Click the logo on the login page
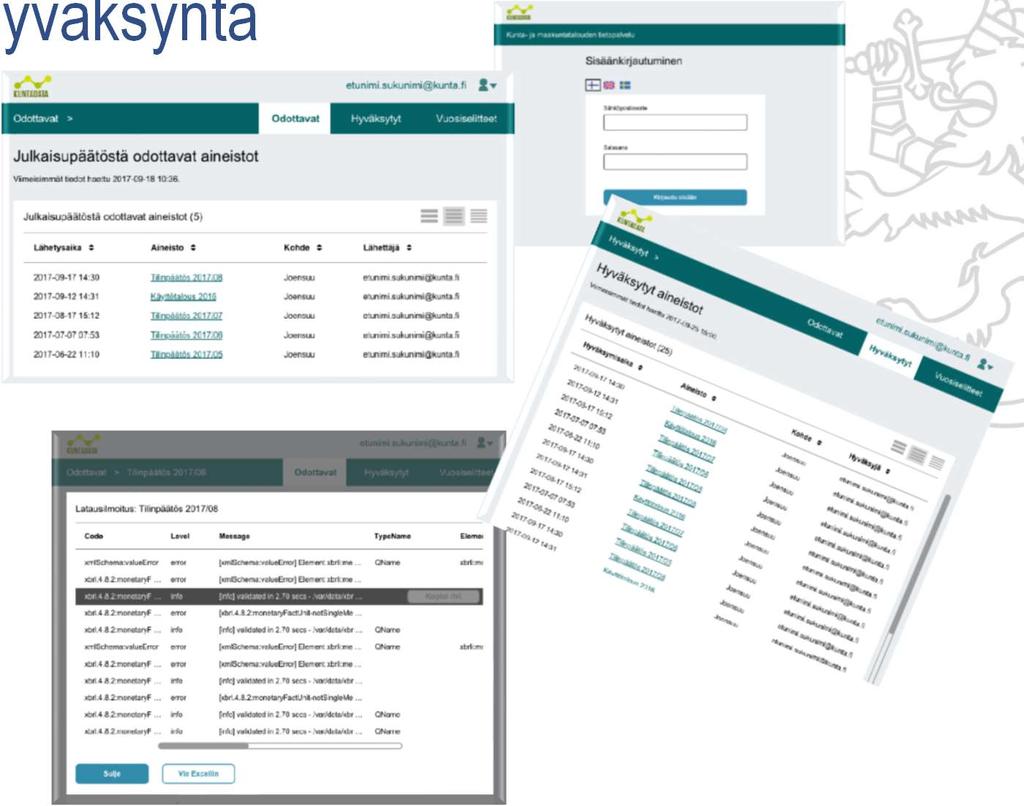The width and height of the screenshot is (1024, 806). pyautogui.click(x=519, y=12)
